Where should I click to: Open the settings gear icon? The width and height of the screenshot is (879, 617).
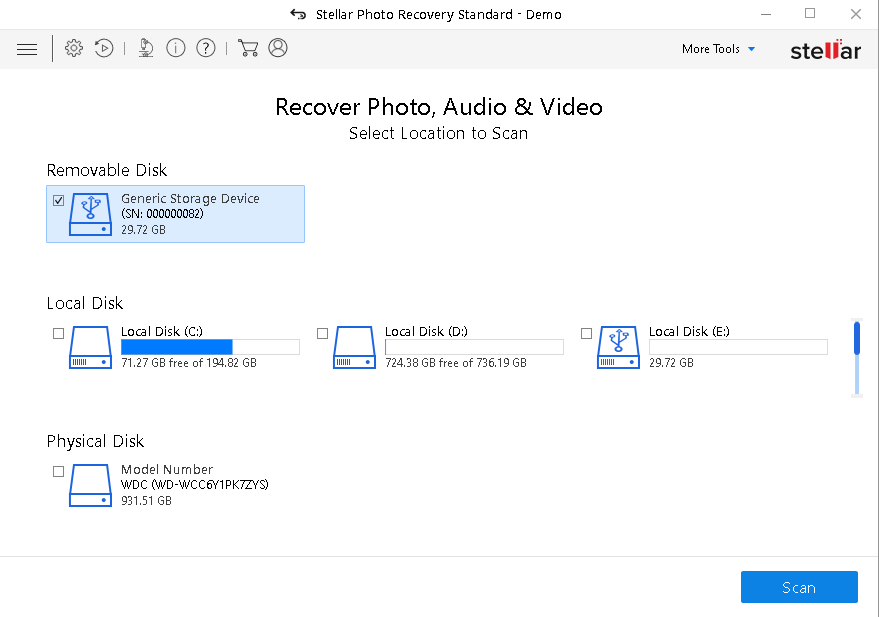pos(73,48)
